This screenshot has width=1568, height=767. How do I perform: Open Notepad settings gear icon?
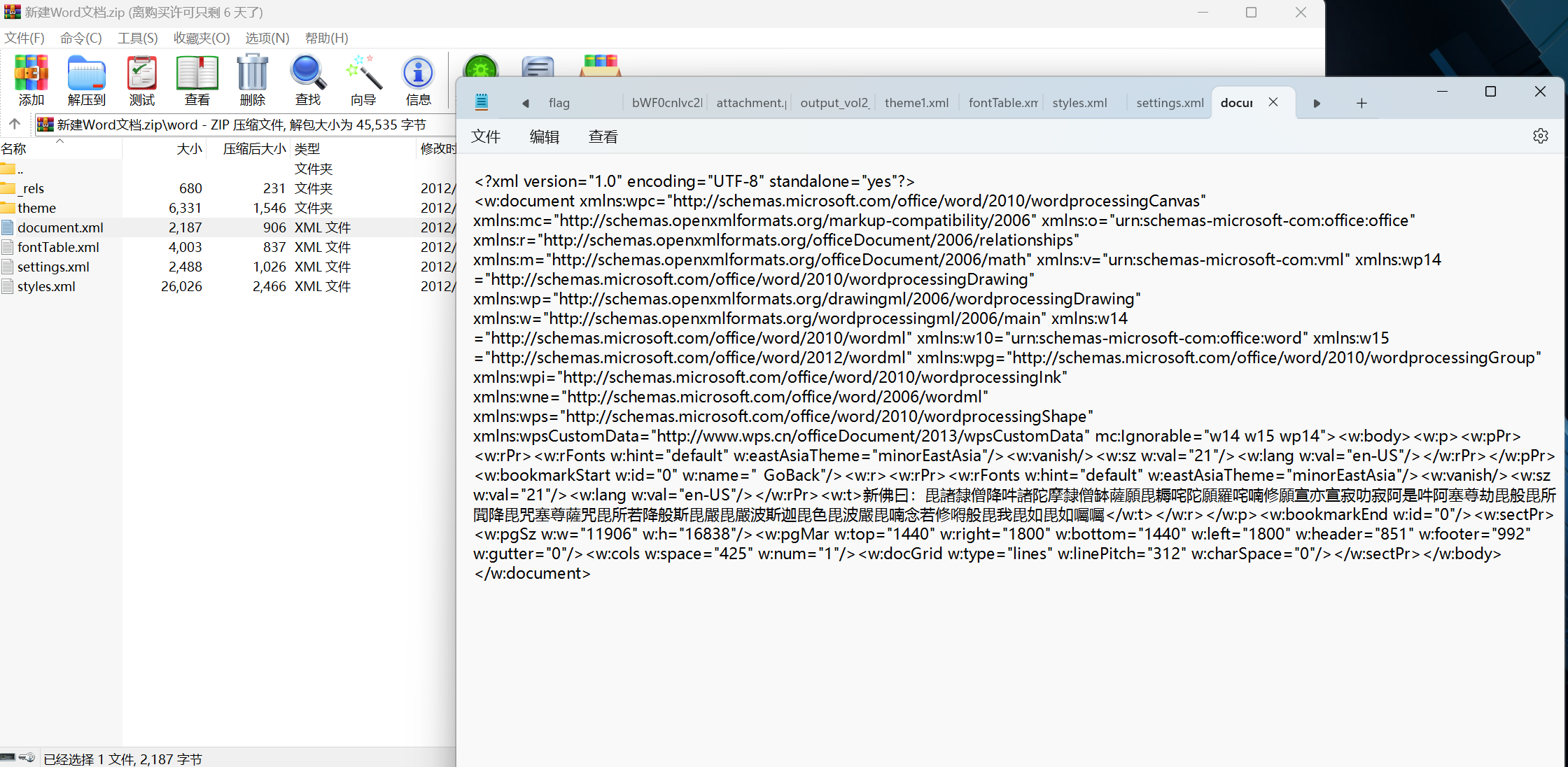coord(1540,136)
